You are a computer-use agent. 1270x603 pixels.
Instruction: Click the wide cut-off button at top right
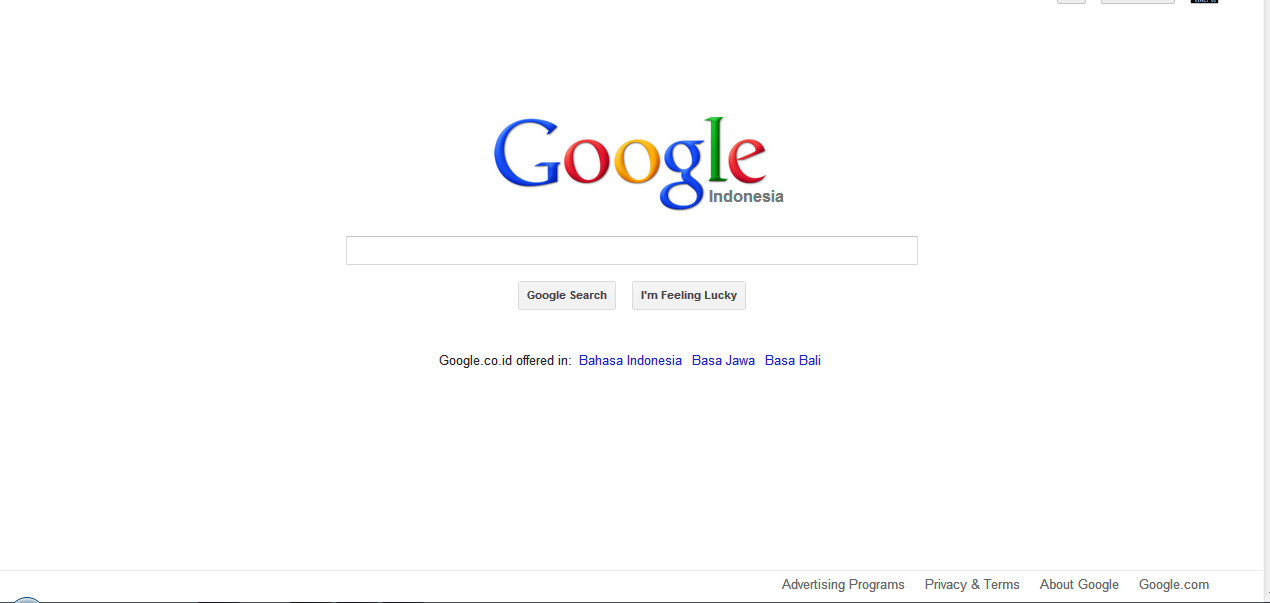[x=1138, y=1]
